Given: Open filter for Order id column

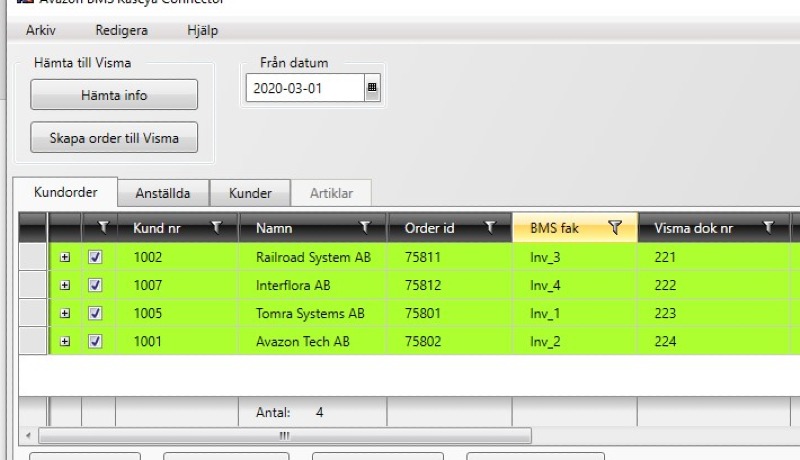Looking at the screenshot, I should [x=490, y=227].
